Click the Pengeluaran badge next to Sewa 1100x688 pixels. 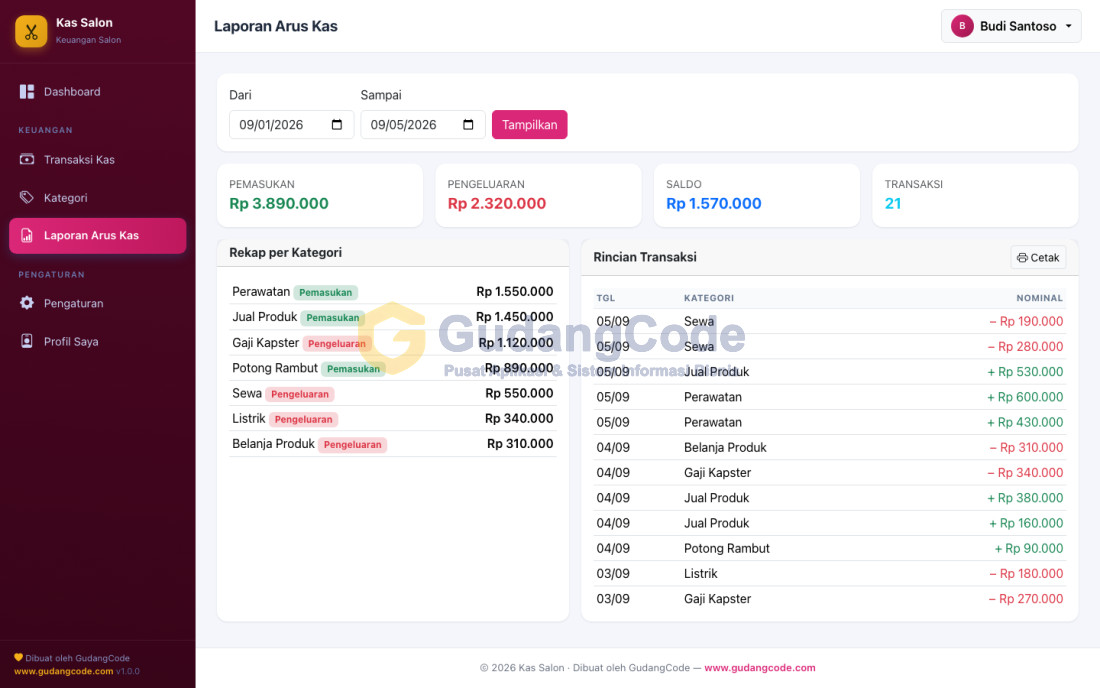point(300,394)
